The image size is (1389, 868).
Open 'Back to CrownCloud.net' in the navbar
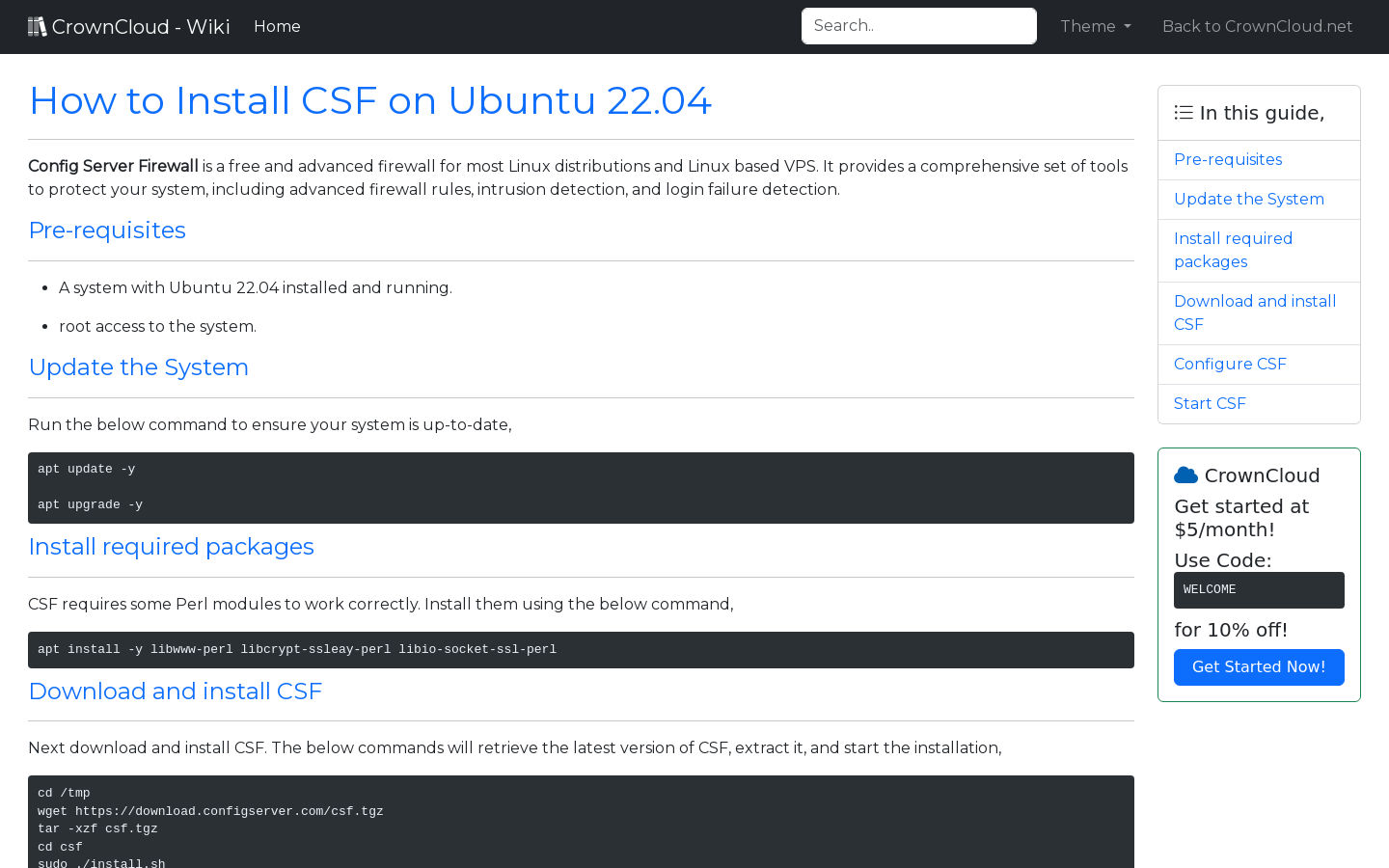tap(1257, 26)
